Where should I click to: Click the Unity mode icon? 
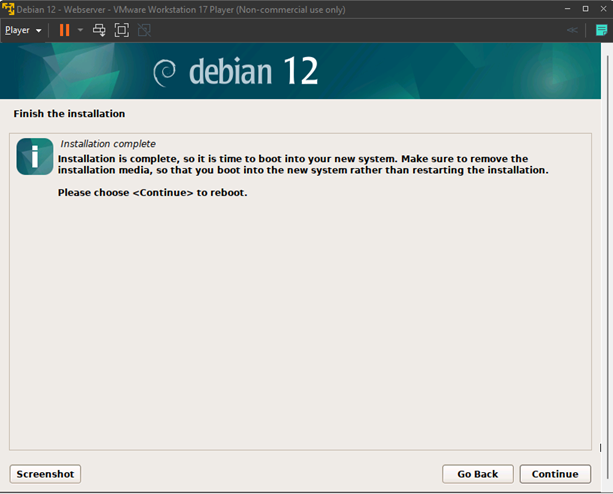(144, 30)
